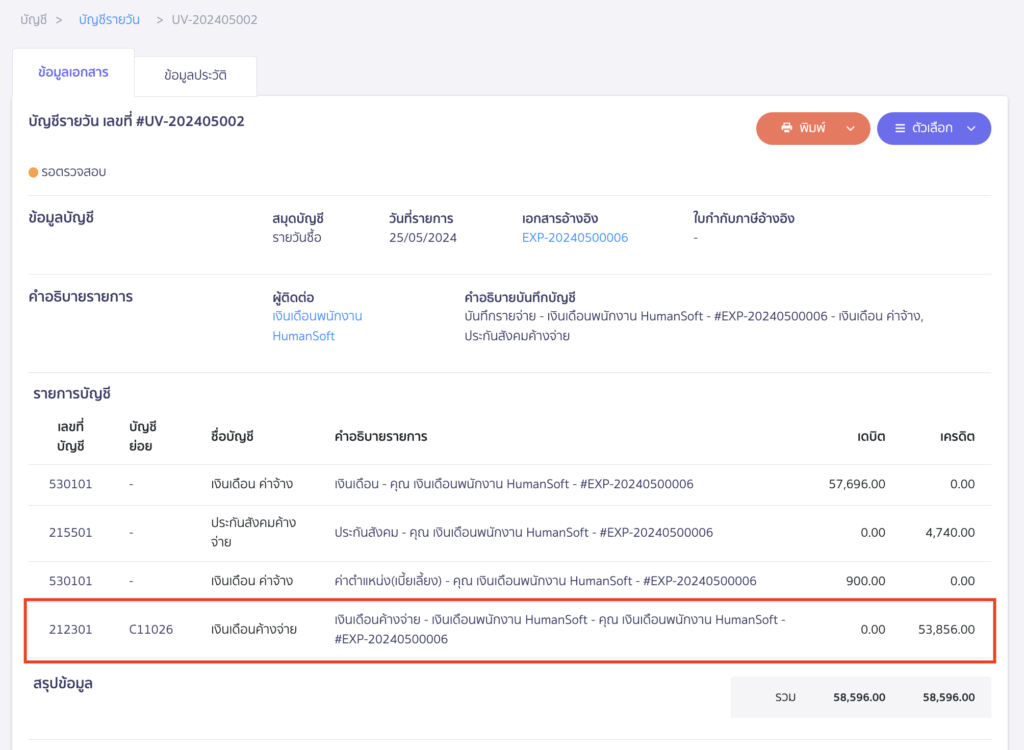Screen dimensions: 1024x750
Task: Click the เครดิต column header
Action: (957, 437)
